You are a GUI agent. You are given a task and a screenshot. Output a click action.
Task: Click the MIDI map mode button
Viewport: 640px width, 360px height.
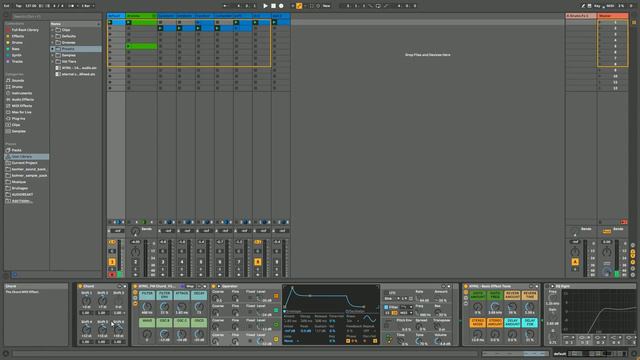610,6
